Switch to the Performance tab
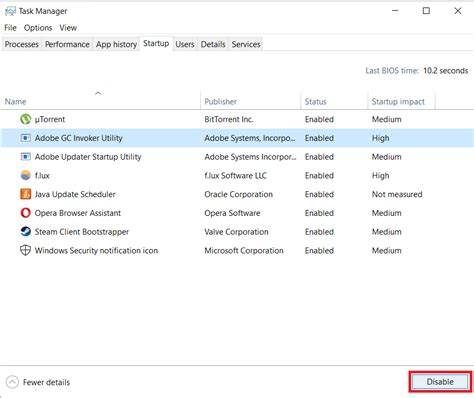Viewport: 474px width, 398px height. pyautogui.click(x=67, y=44)
